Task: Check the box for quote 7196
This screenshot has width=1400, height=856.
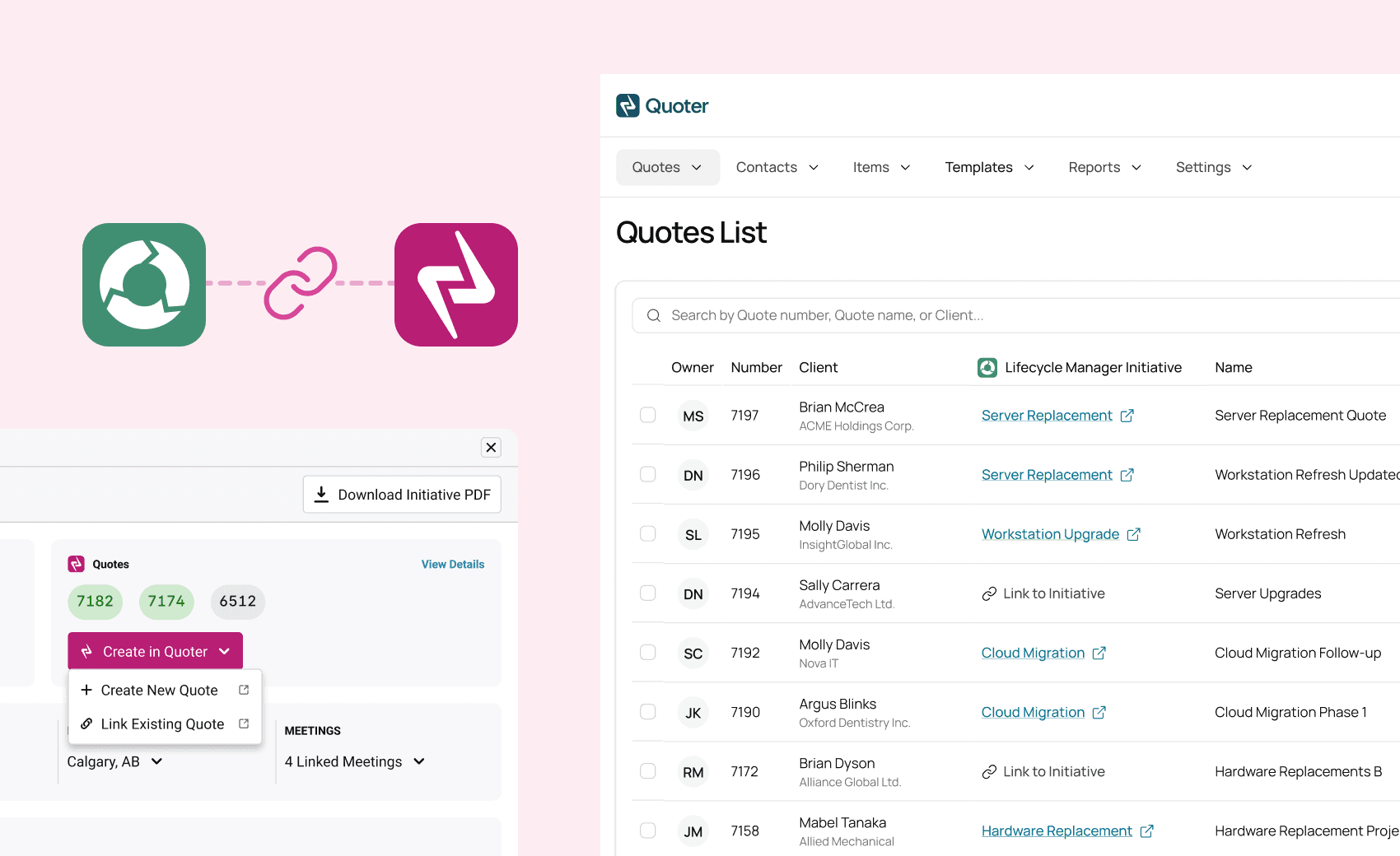Action: click(648, 474)
